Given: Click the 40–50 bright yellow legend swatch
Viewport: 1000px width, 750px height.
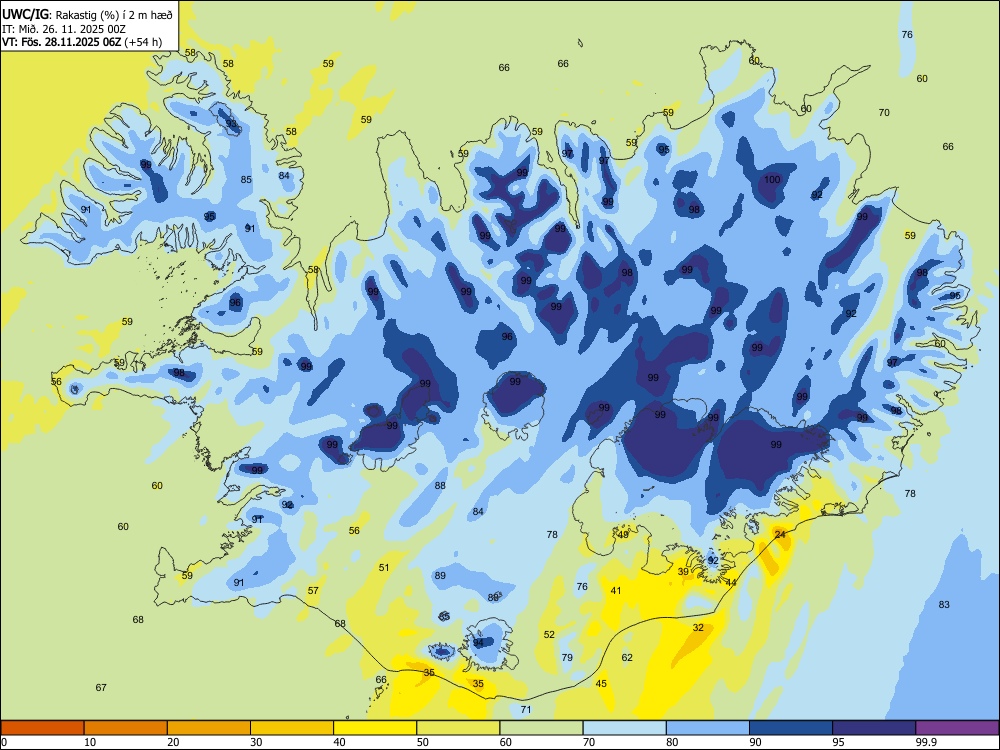Looking at the screenshot, I should tap(375, 728).
